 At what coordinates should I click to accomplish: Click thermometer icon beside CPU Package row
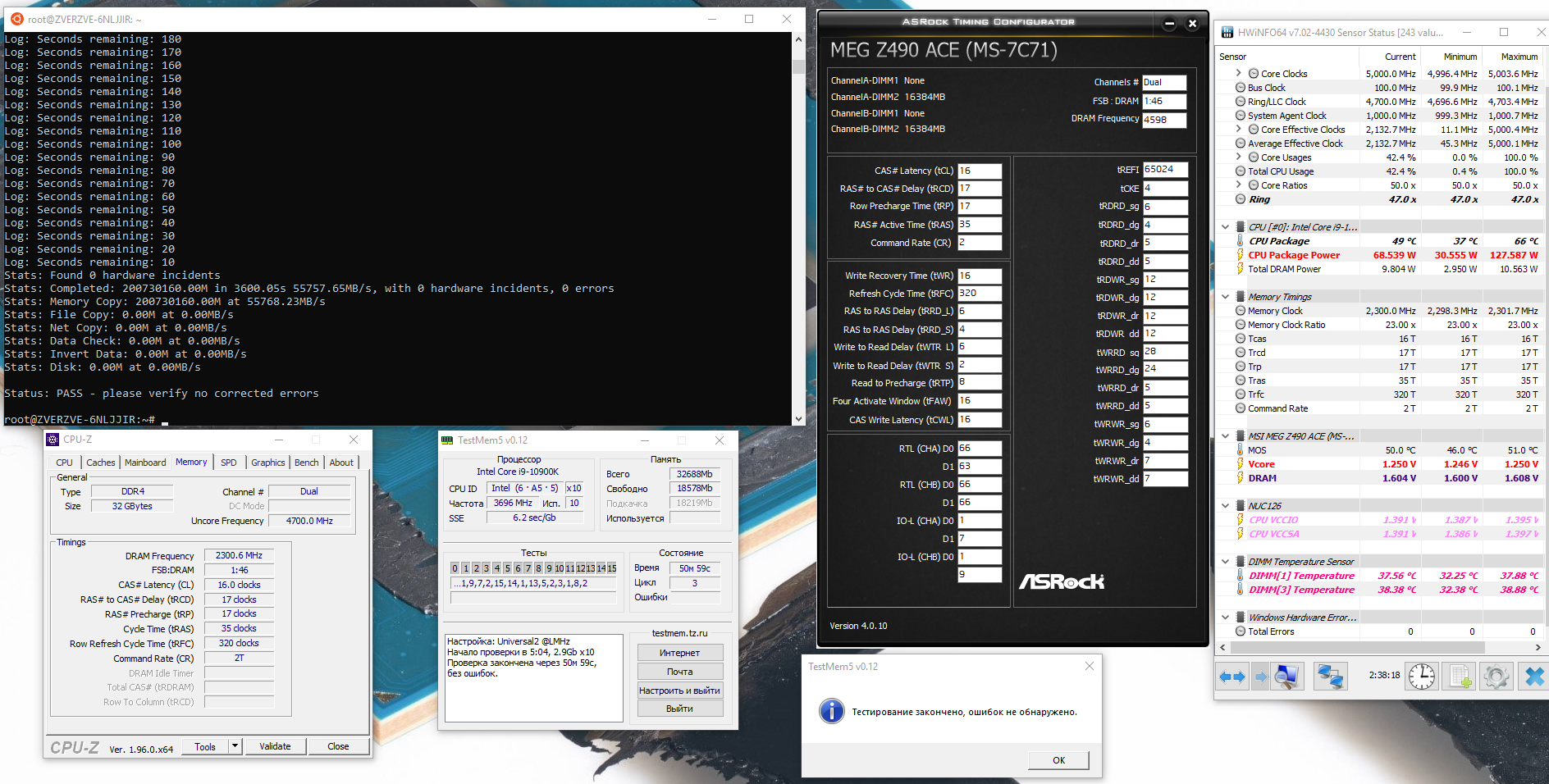[x=1241, y=241]
